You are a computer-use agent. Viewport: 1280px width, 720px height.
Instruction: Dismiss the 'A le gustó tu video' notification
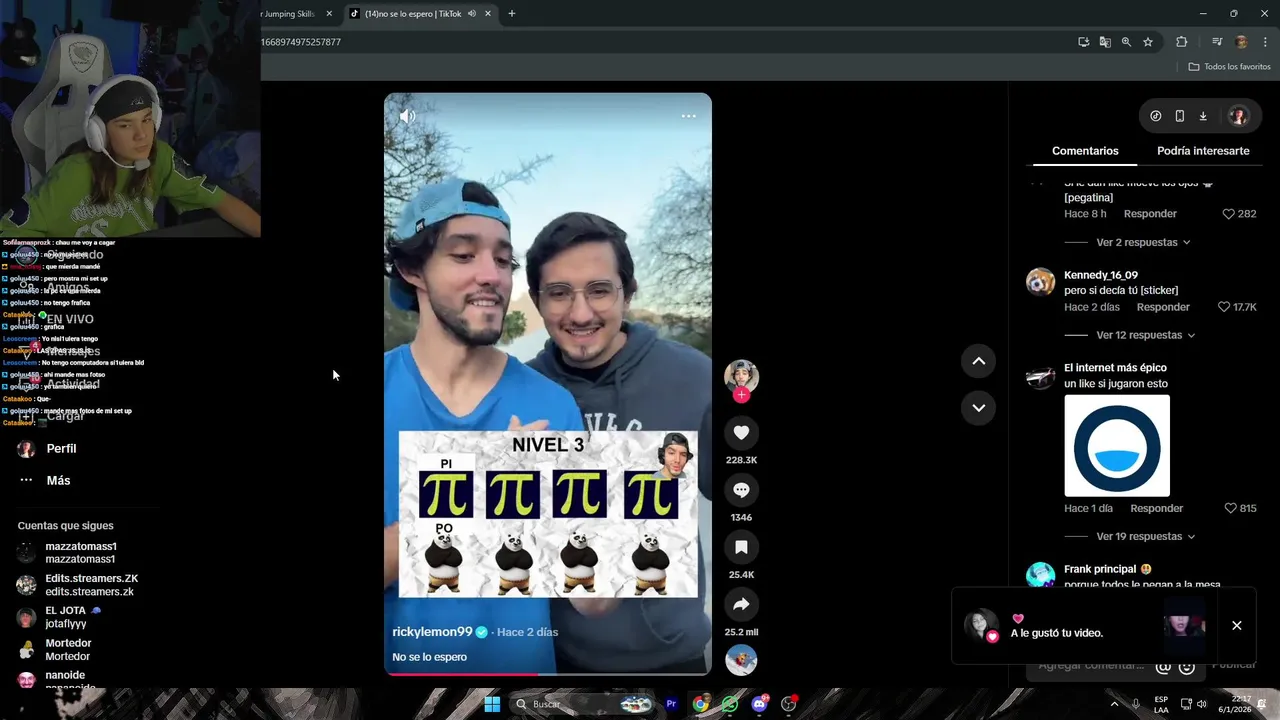pos(1236,625)
